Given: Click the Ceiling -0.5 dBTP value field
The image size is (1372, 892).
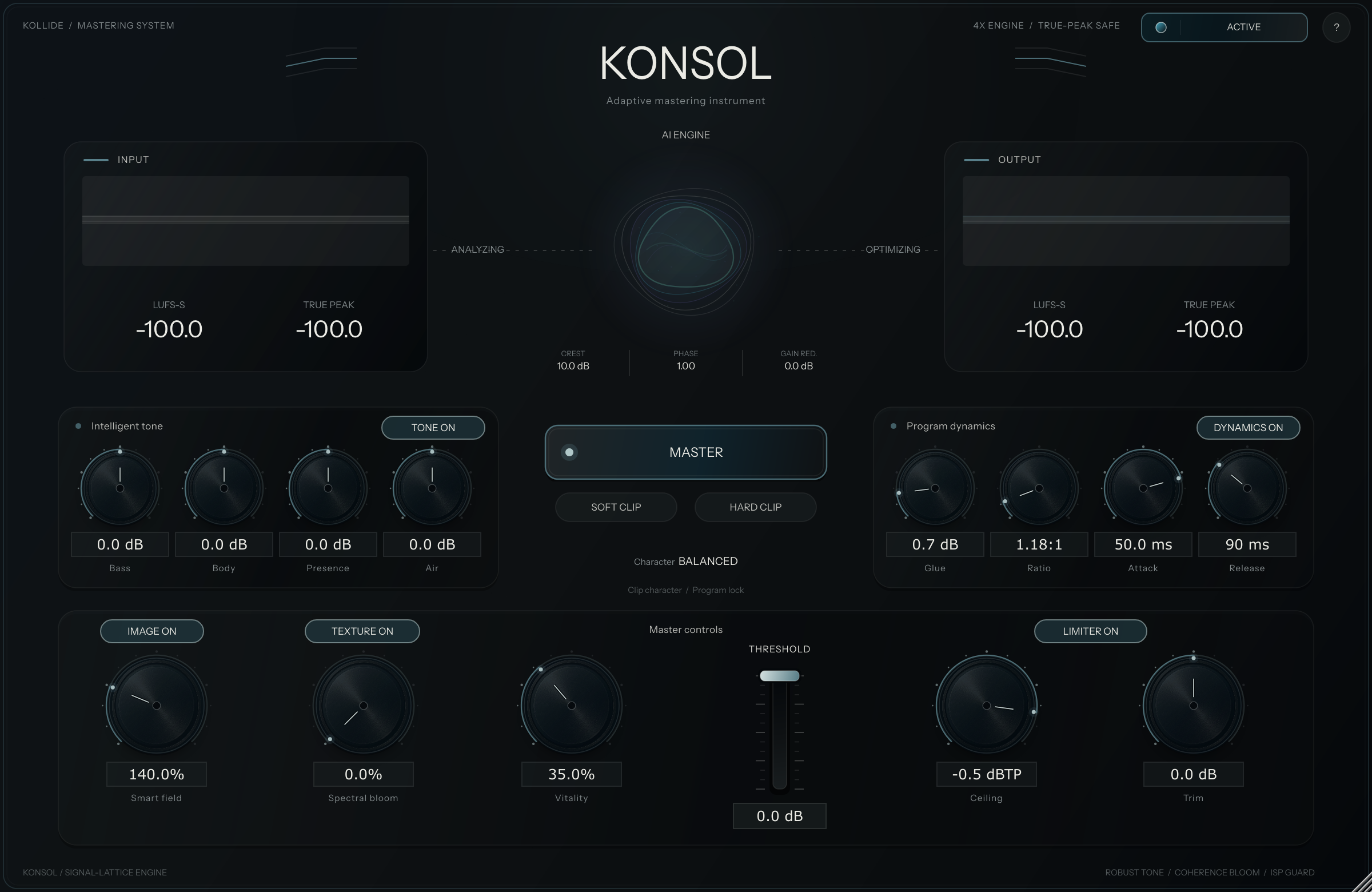Looking at the screenshot, I should pos(986,774).
